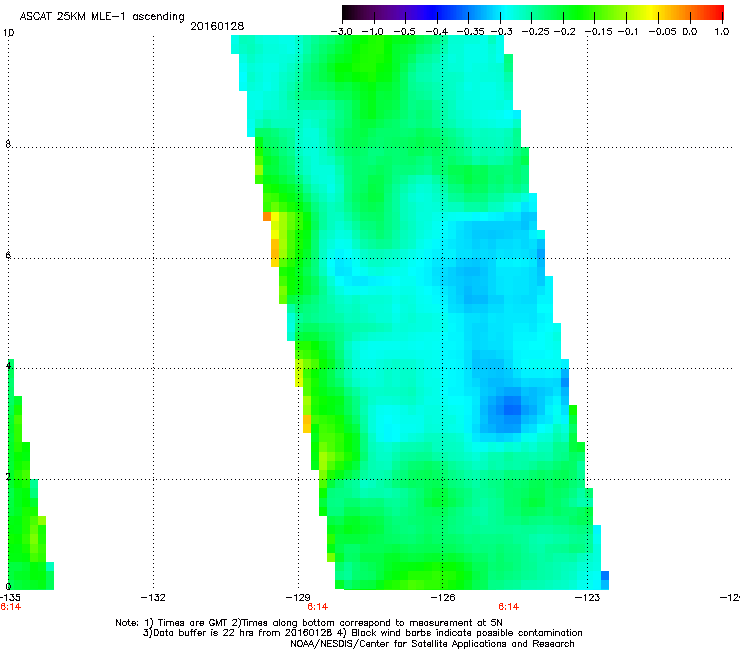This screenshot has width=740, height=650.
Task: Click the red time 8:14 under -129
Action: coord(318,607)
